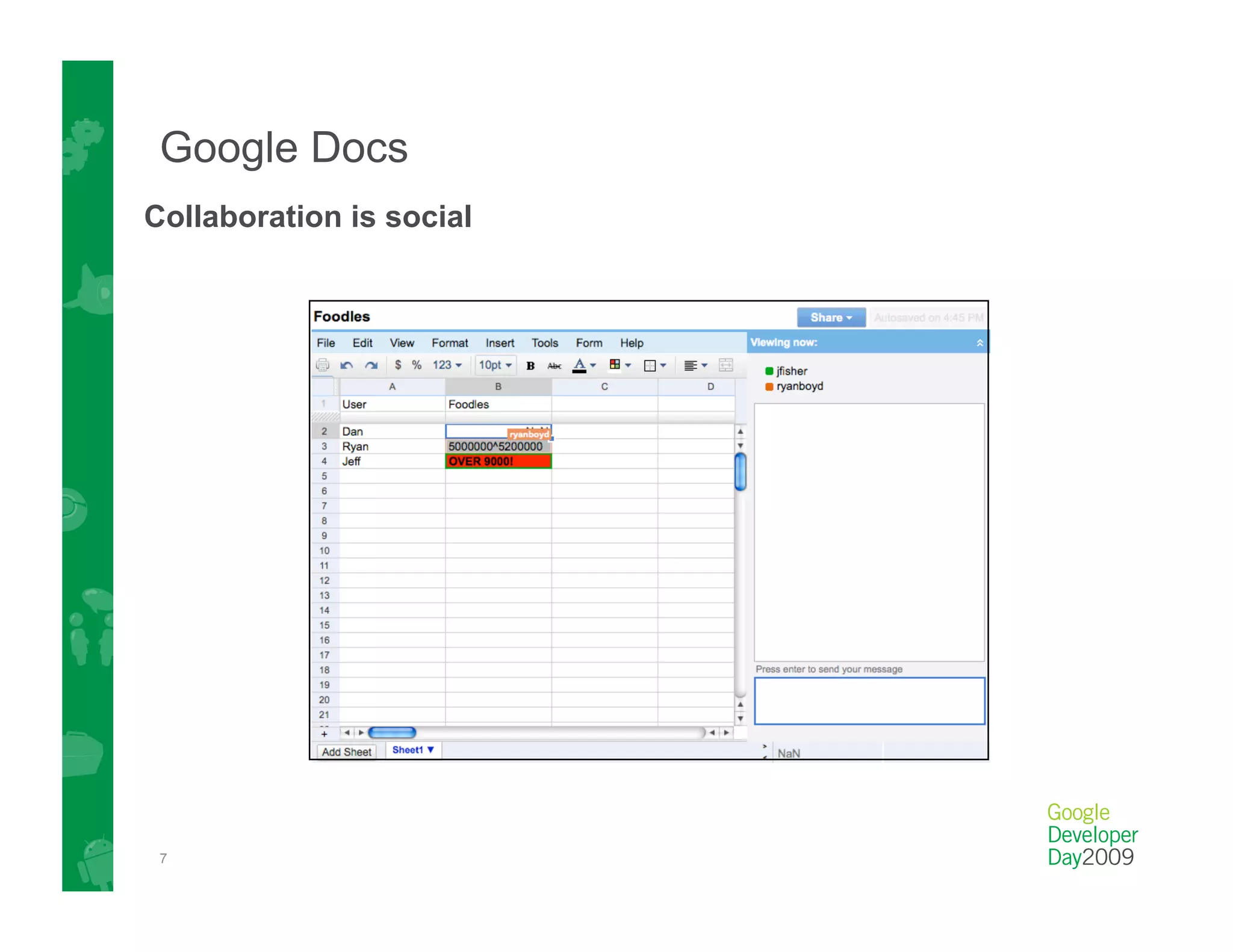
Task: Click the merge cells icon
Action: tap(726, 365)
